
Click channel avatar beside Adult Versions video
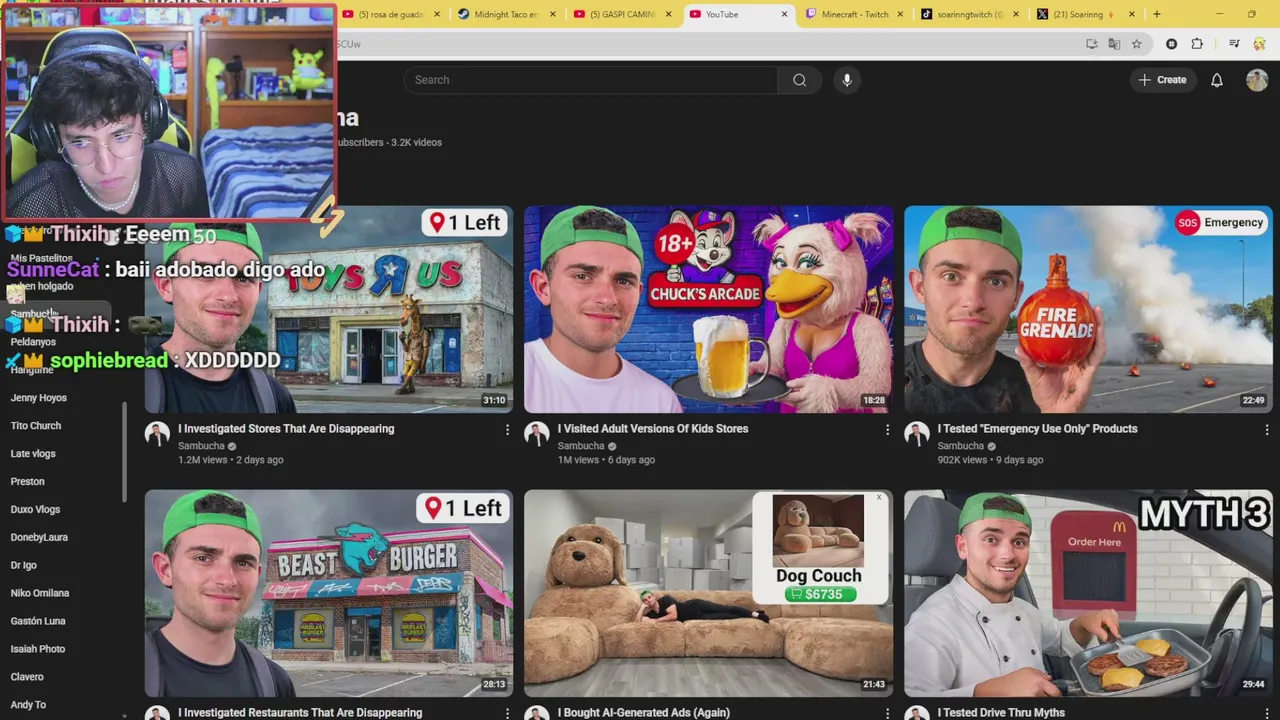tap(537, 433)
